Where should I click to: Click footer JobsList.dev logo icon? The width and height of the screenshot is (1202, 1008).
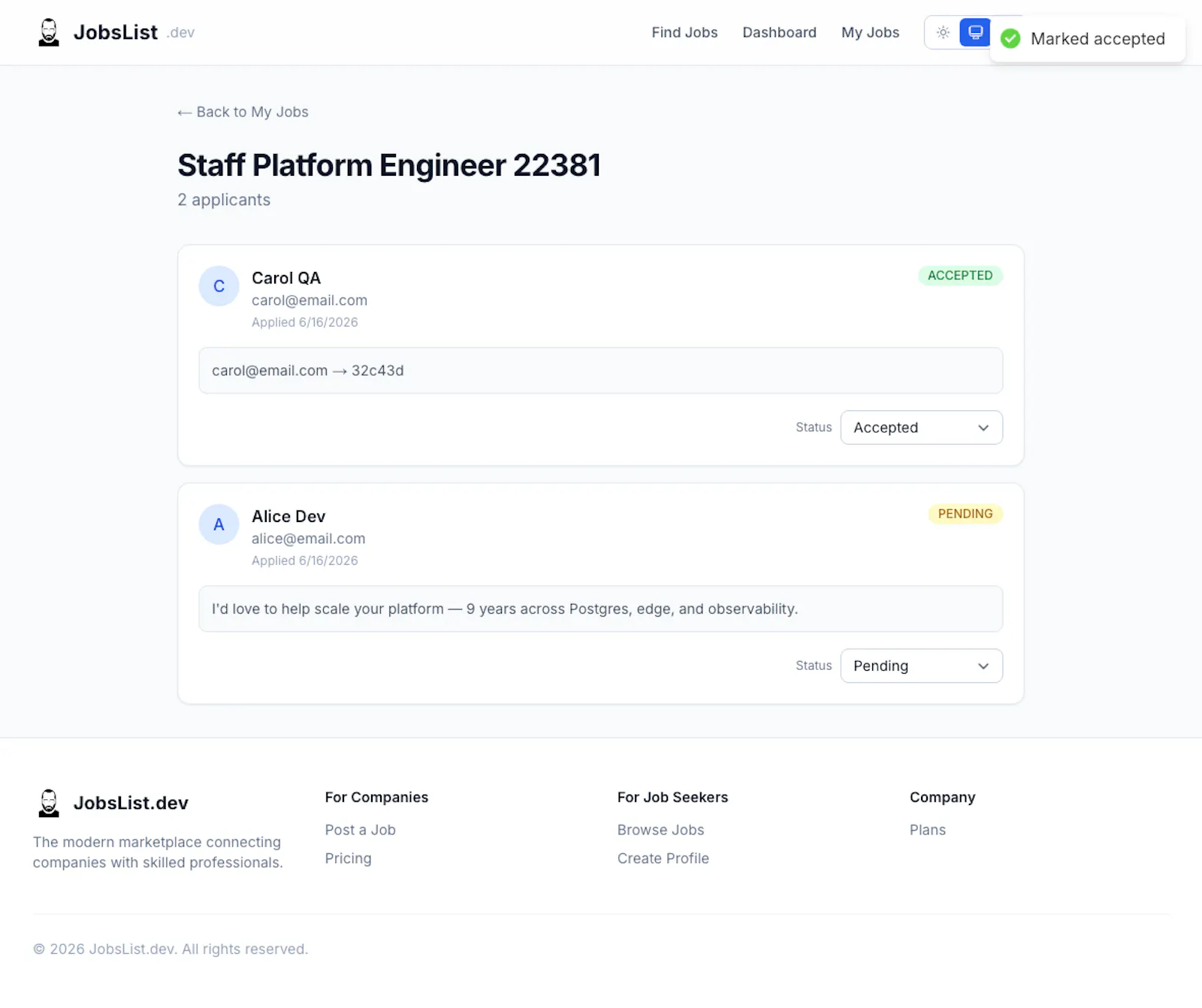click(x=49, y=803)
